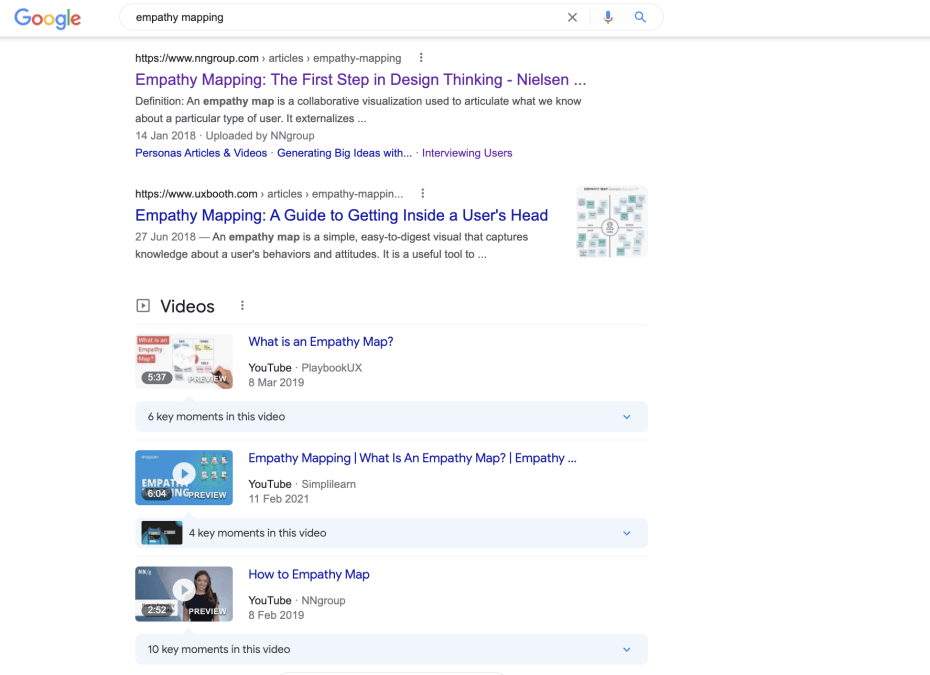This screenshot has width=930, height=675.
Task: Expand 10 key moments for the NNgroup video
Action: tap(626, 650)
